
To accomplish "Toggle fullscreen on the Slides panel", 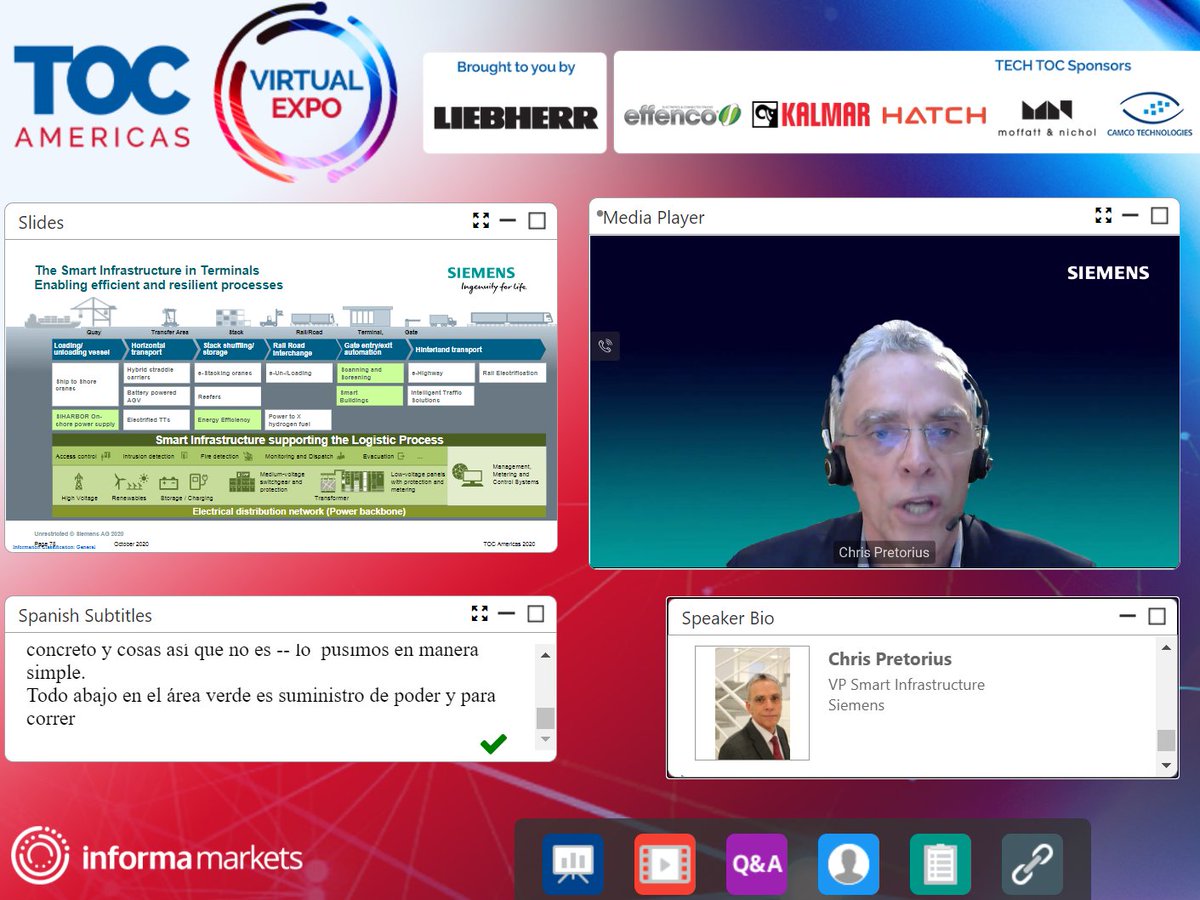I will [481, 220].
